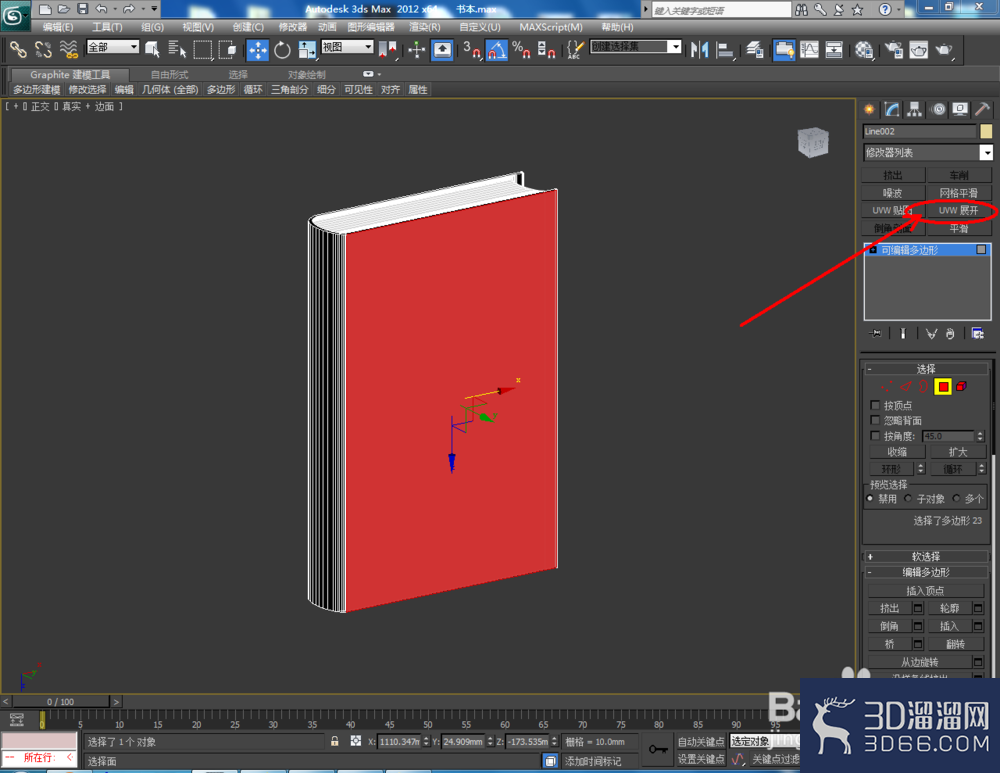Image resolution: width=1000 pixels, height=773 pixels.
Task: Click the Unlink Selection icon
Action: (43, 49)
